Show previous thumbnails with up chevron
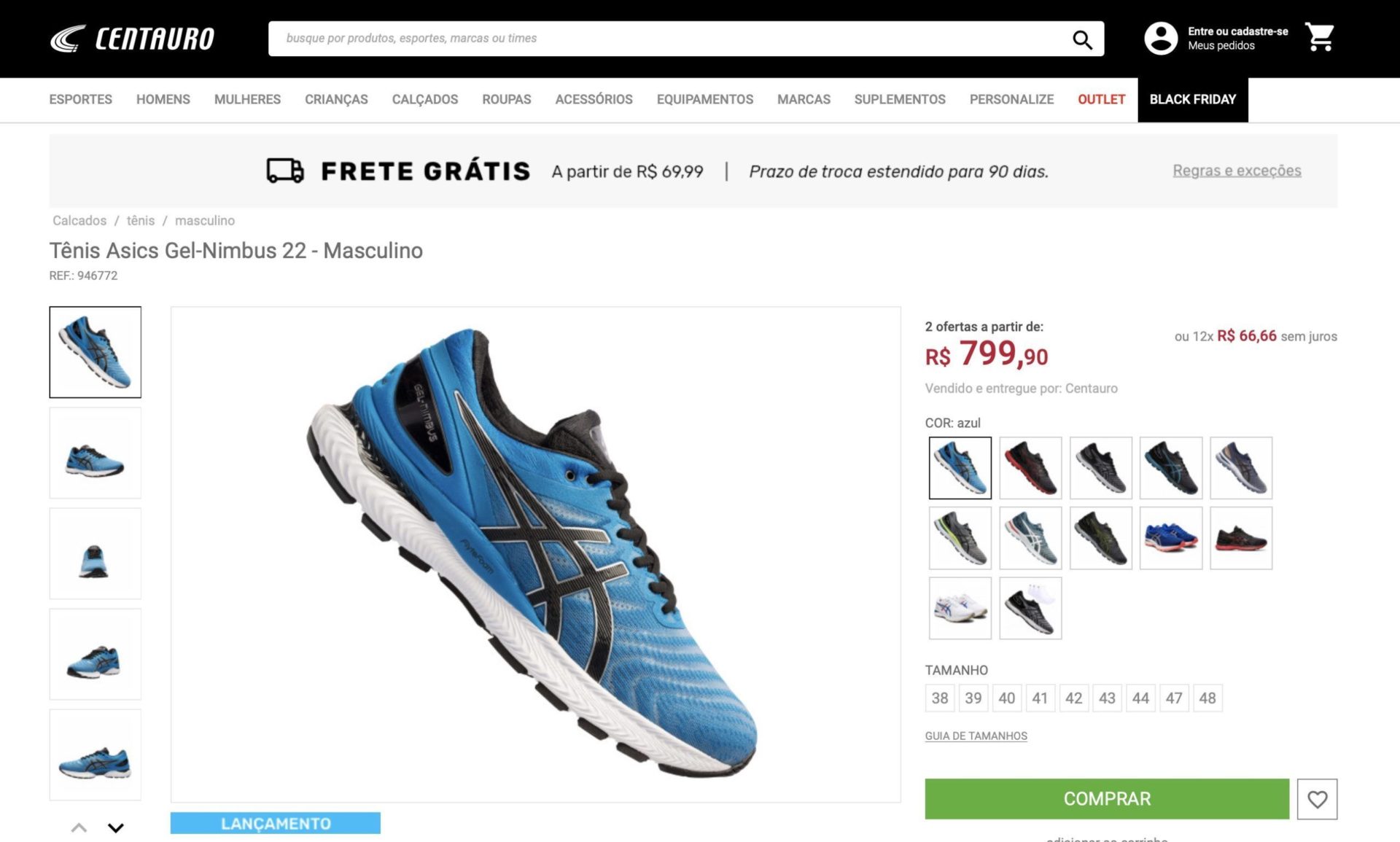Viewport: 1400px width, 842px height. (79, 827)
